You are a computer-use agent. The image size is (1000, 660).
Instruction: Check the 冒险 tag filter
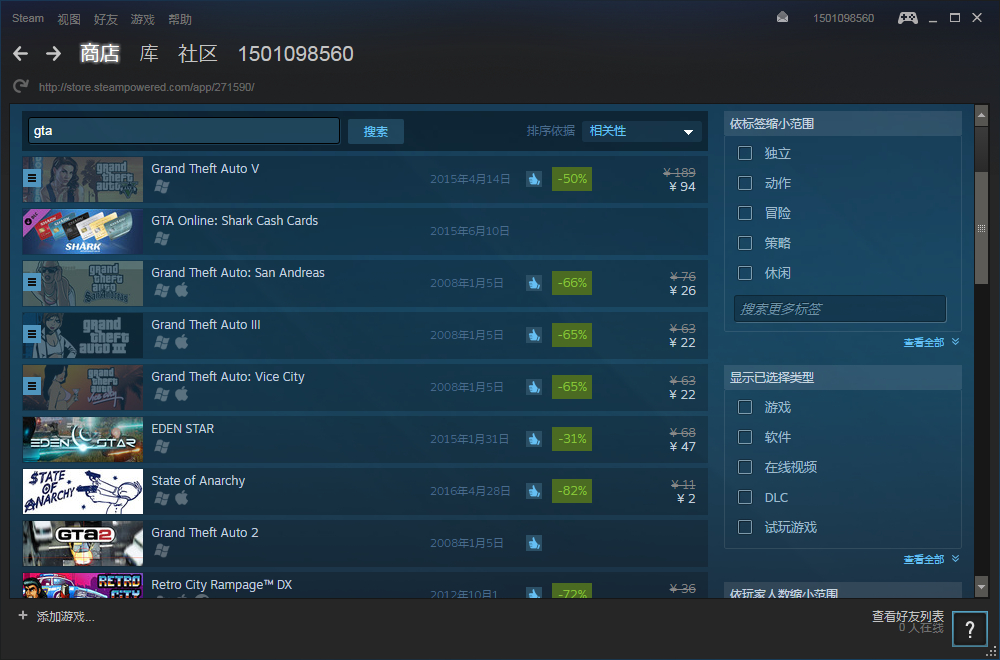[x=745, y=213]
